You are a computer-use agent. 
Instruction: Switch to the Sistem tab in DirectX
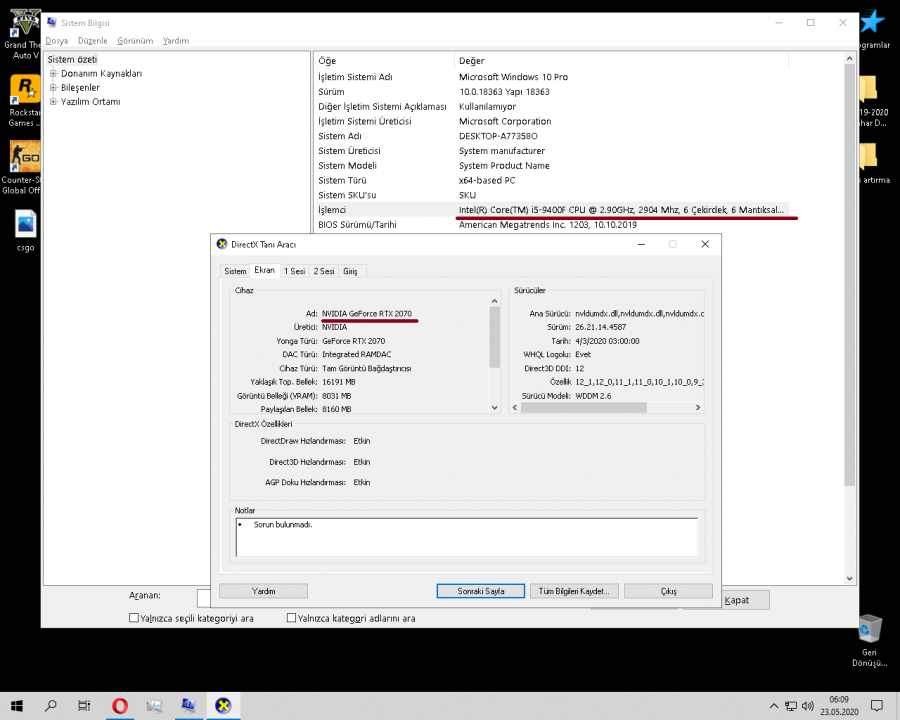click(235, 271)
